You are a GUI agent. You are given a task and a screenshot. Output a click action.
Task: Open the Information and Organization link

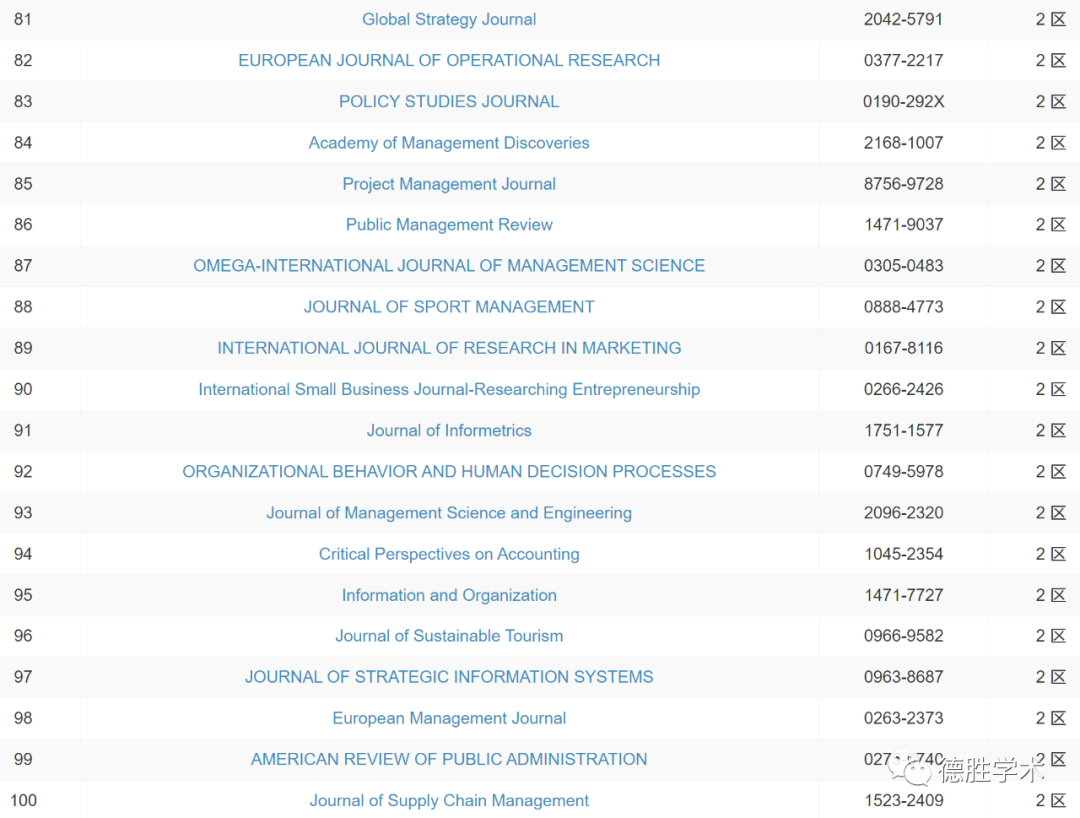(449, 595)
